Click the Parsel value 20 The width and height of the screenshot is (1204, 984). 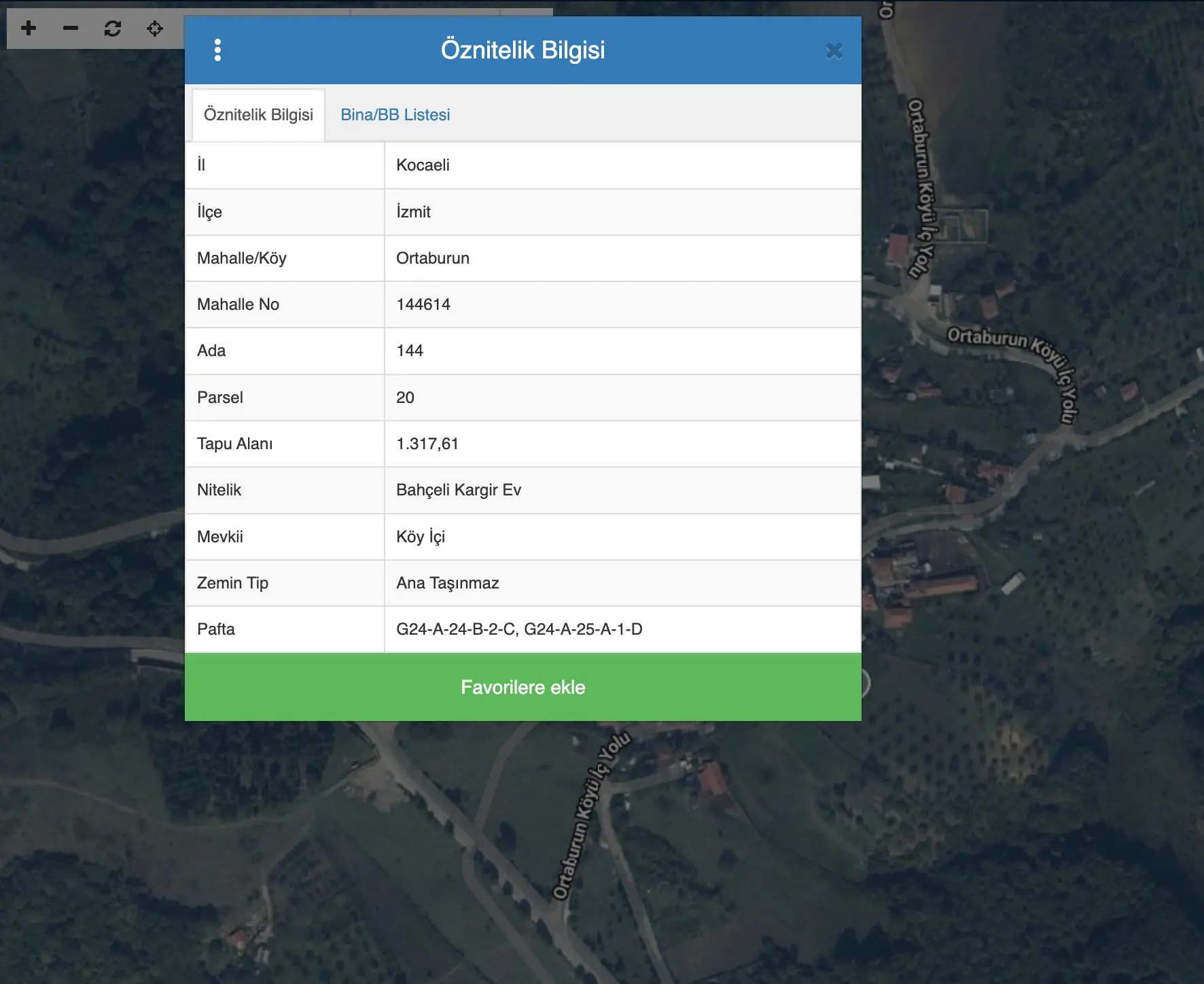click(x=405, y=398)
